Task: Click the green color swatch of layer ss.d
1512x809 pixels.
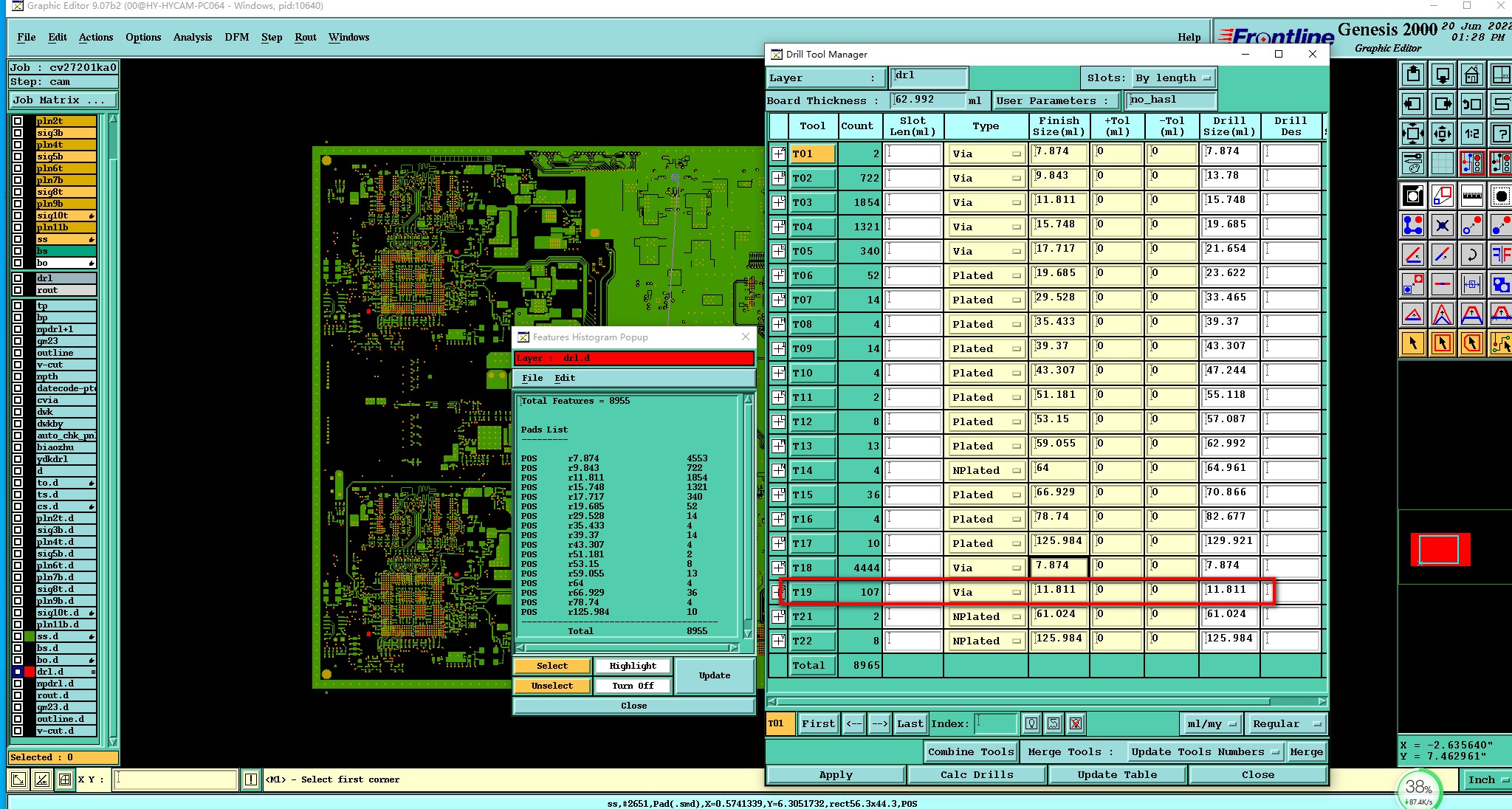Action: [30, 636]
